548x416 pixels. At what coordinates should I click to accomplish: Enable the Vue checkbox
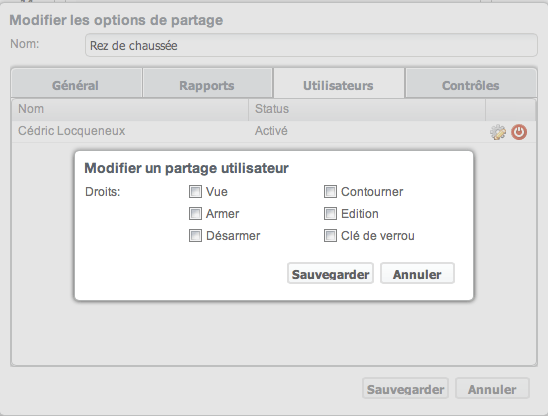tap(195, 192)
